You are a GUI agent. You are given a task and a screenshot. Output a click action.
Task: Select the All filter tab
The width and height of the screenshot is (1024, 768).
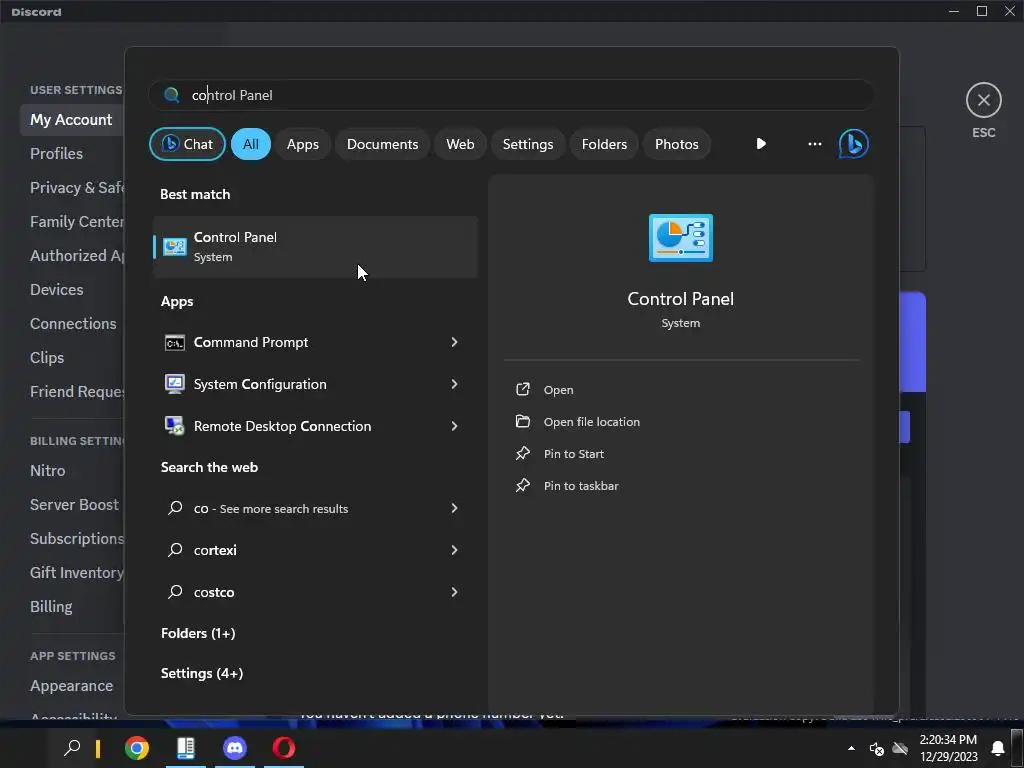coord(251,144)
